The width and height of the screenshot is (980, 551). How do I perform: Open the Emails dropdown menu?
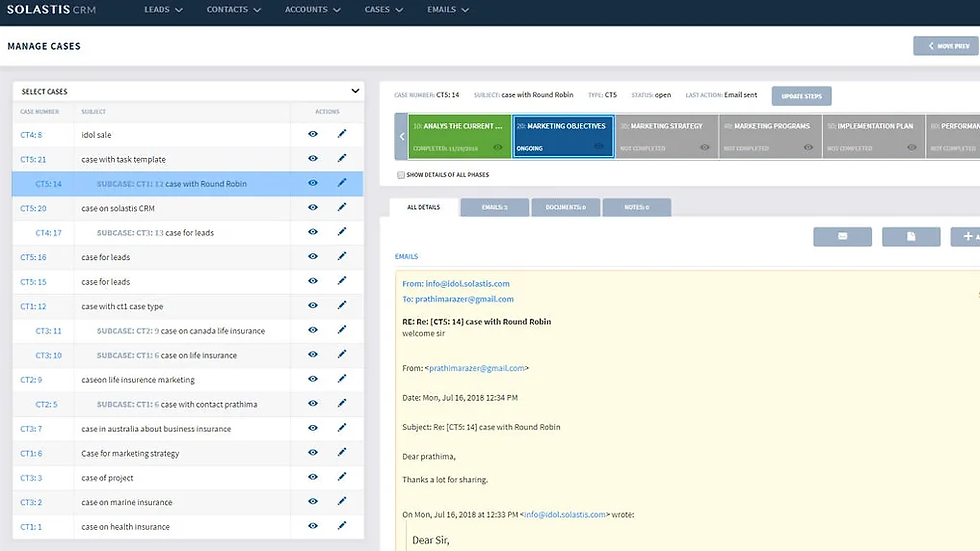pyautogui.click(x=448, y=9)
